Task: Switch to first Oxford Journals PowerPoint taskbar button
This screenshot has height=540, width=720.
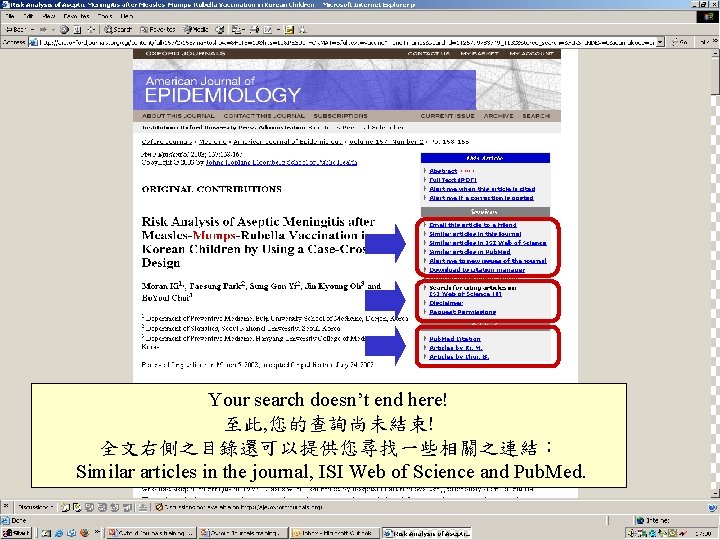Action: (151, 533)
